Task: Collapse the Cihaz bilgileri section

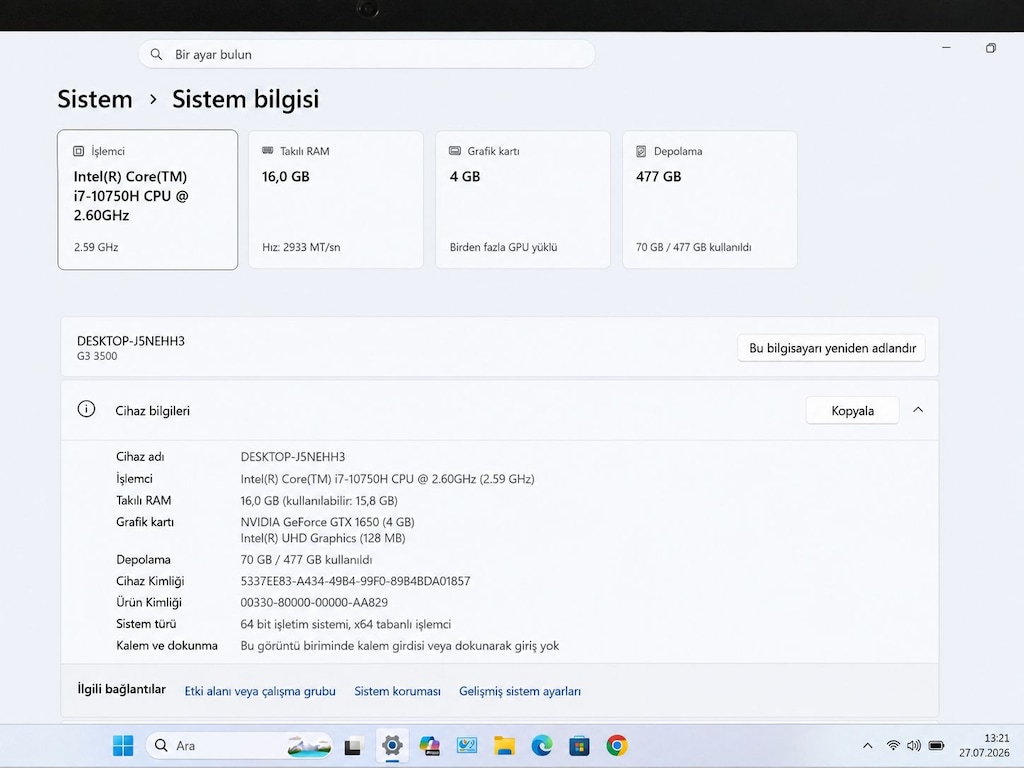Action: [x=918, y=410]
